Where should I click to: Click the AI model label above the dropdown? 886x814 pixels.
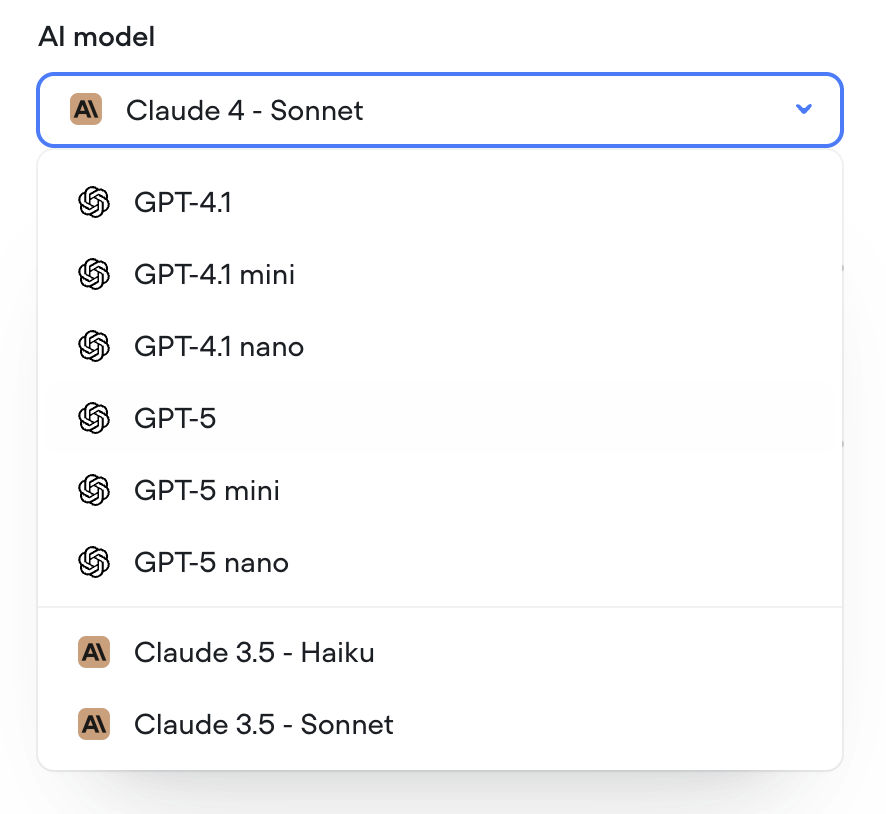(96, 37)
